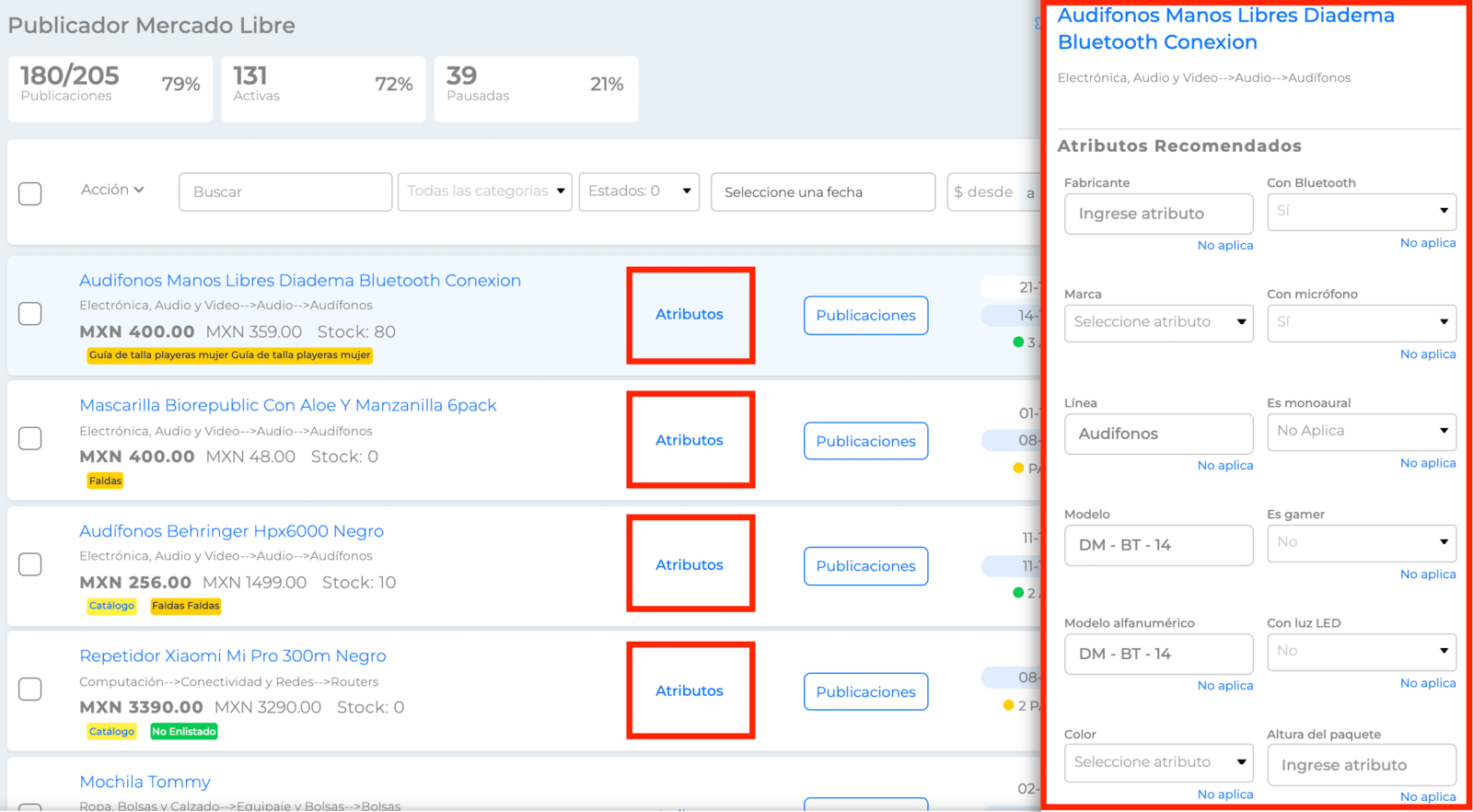
Task: Open Publicaciones for Audifonos Manos Libres Diadema
Action: pos(865,316)
